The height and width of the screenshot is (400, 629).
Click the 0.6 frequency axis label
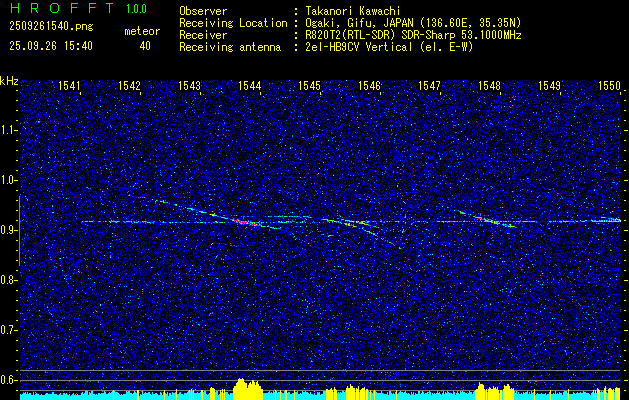pos(8,380)
